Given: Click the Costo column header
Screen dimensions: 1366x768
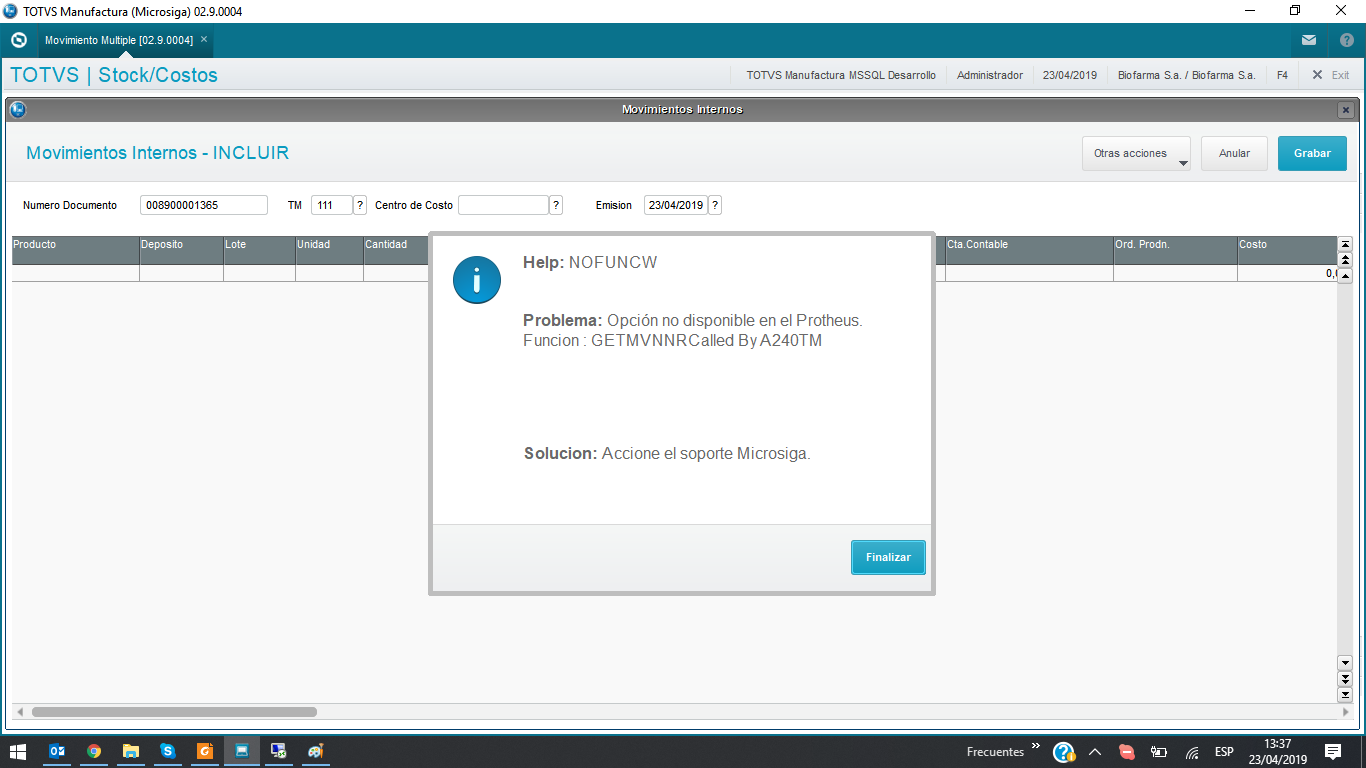Looking at the screenshot, I should [x=1287, y=250].
